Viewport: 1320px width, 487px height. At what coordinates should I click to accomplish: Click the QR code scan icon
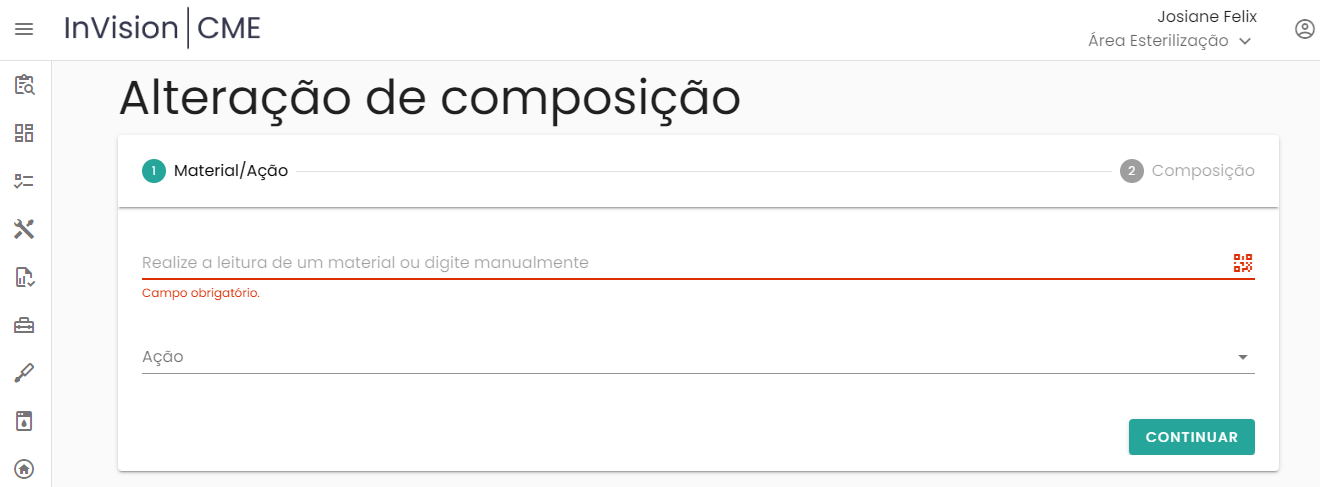1243,263
